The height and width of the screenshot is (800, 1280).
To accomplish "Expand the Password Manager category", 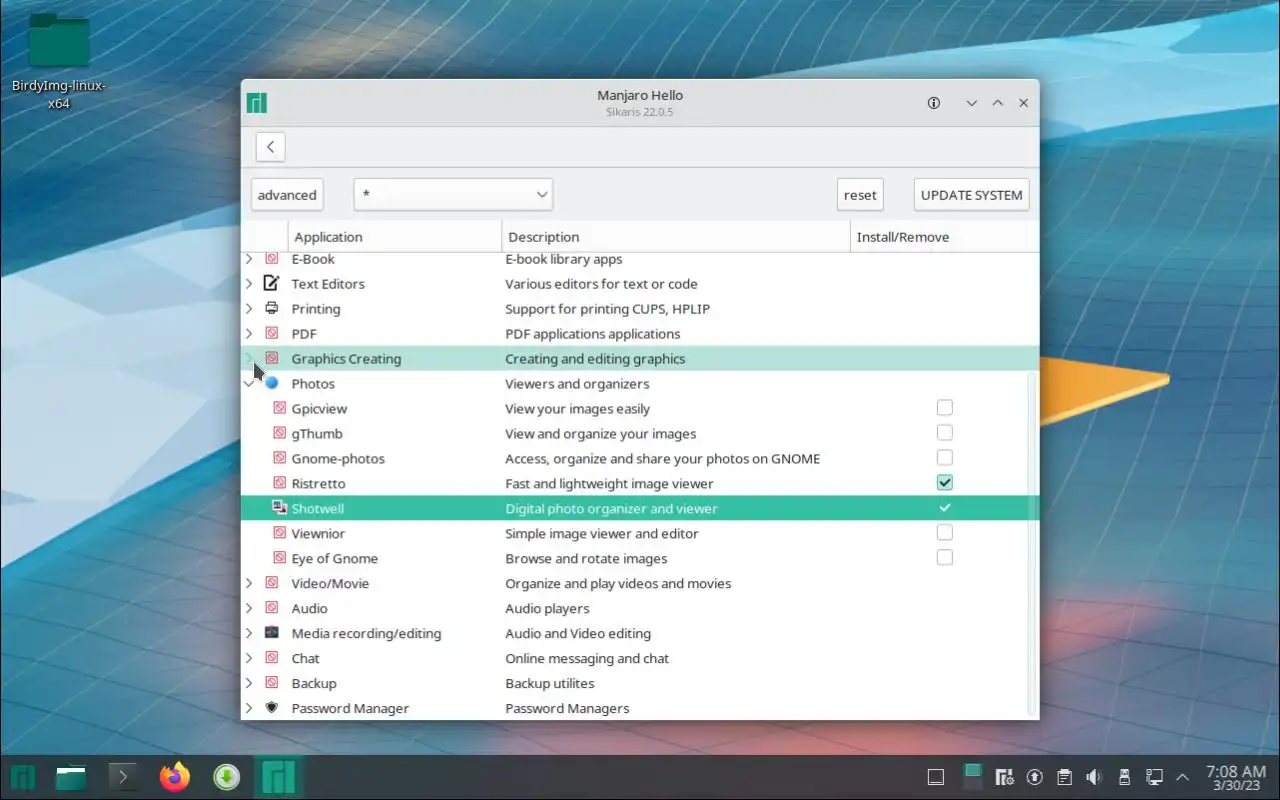I will click(x=249, y=708).
